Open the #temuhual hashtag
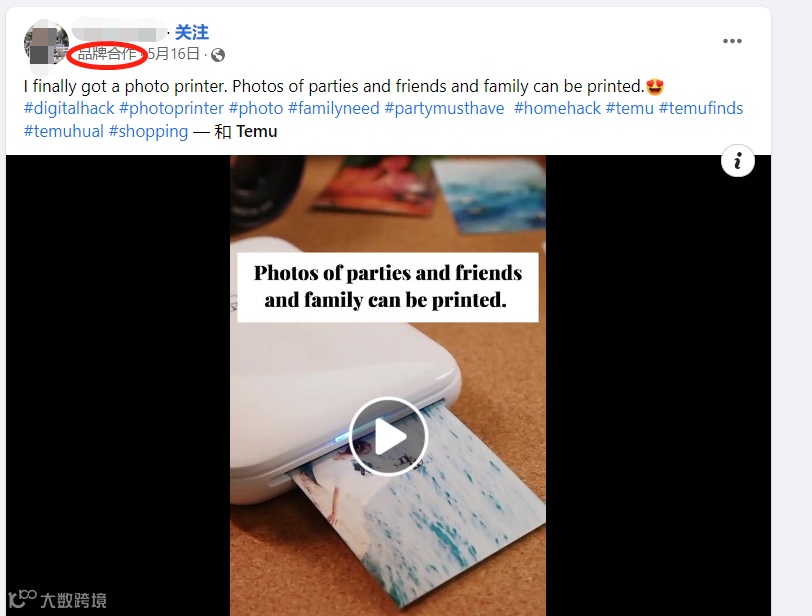Screen dimensions: 812x616 [64, 131]
